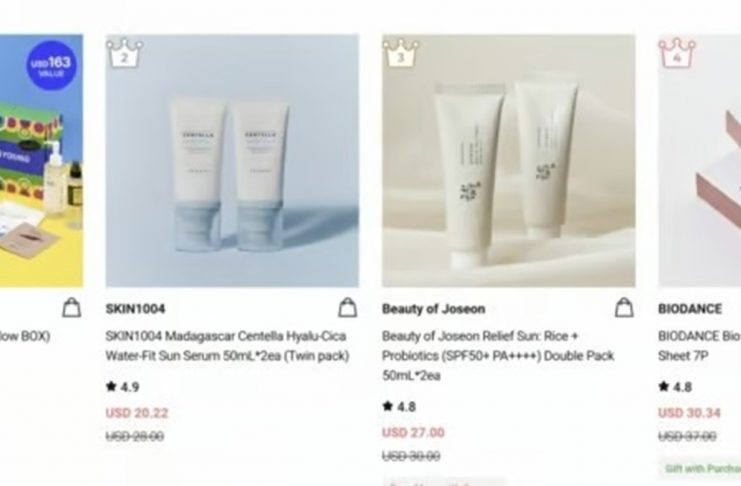Click the rank 2 crown badge
Image resolution: width=741 pixels, height=486 pixels.
coord(124,53)
